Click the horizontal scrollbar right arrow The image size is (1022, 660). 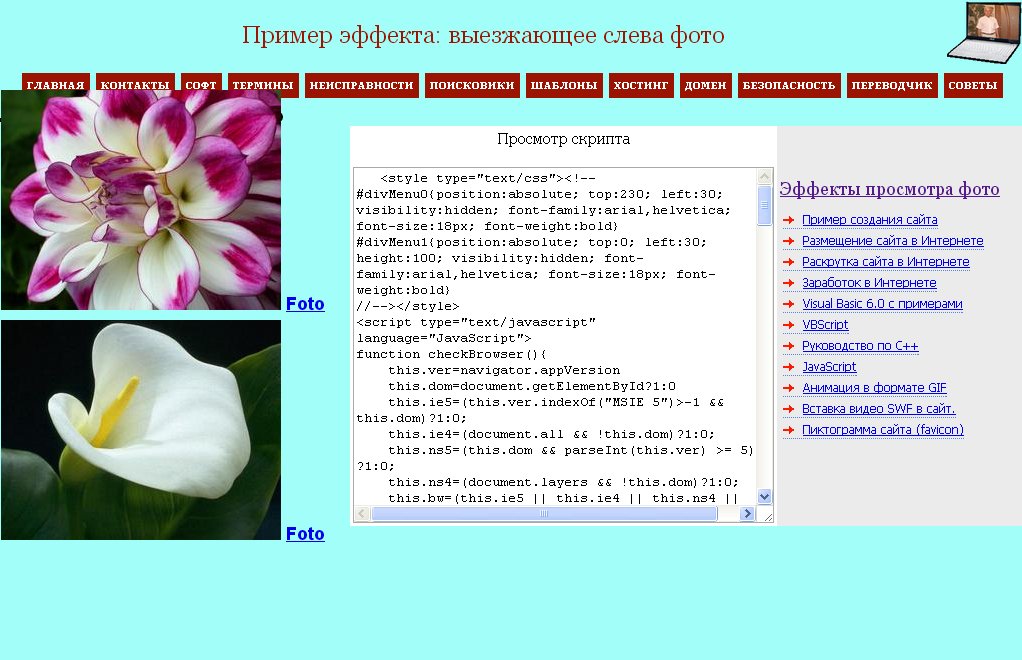tap(747, 514)
